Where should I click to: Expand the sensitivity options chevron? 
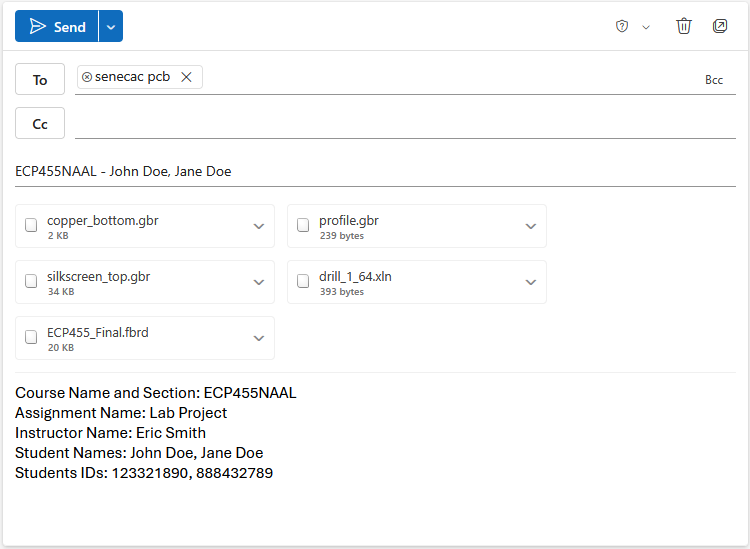click(x=646, y=27)
